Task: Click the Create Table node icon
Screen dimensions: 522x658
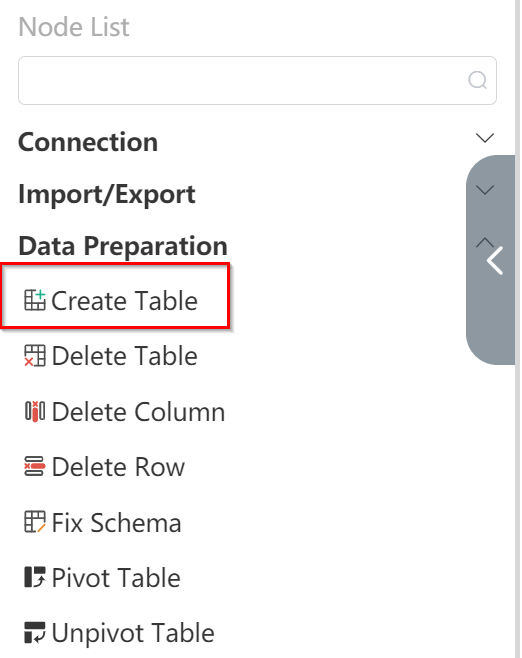Action: pos(35,300)
